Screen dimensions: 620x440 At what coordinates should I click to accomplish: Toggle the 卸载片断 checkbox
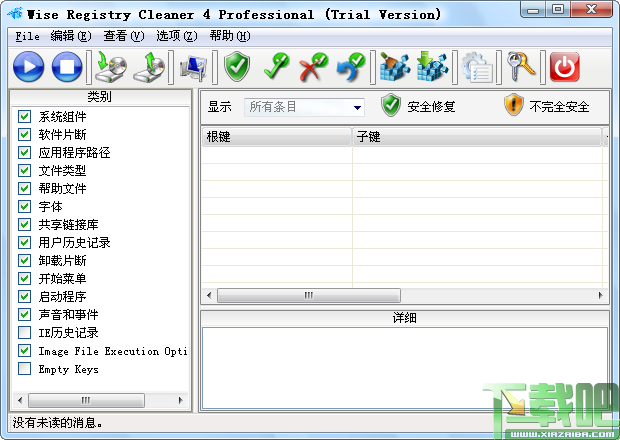point(25,260)
